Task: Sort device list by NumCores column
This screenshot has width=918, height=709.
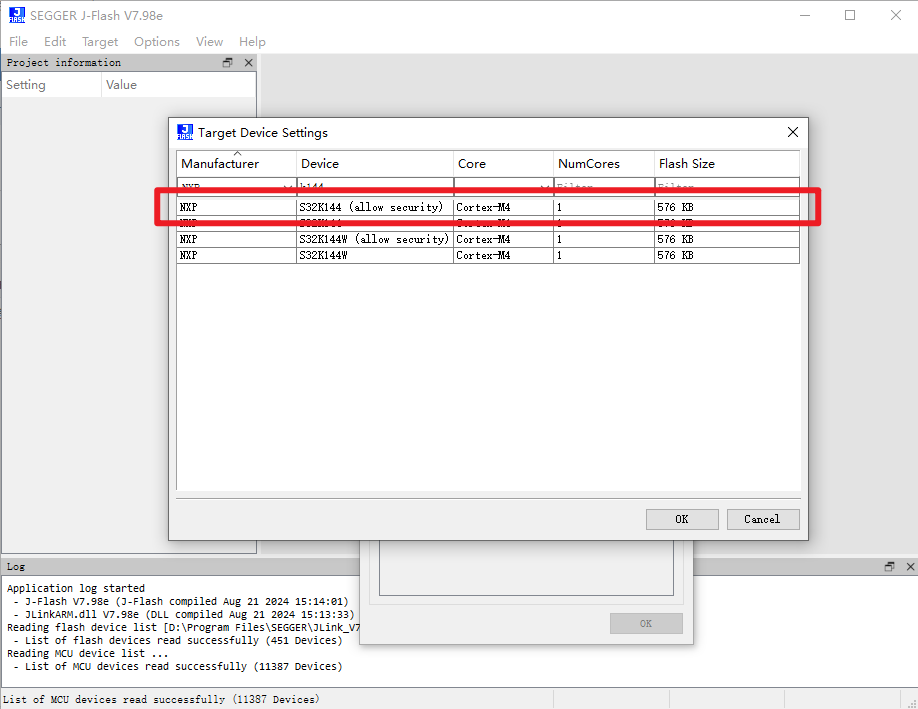Action: tap(604, 164)
